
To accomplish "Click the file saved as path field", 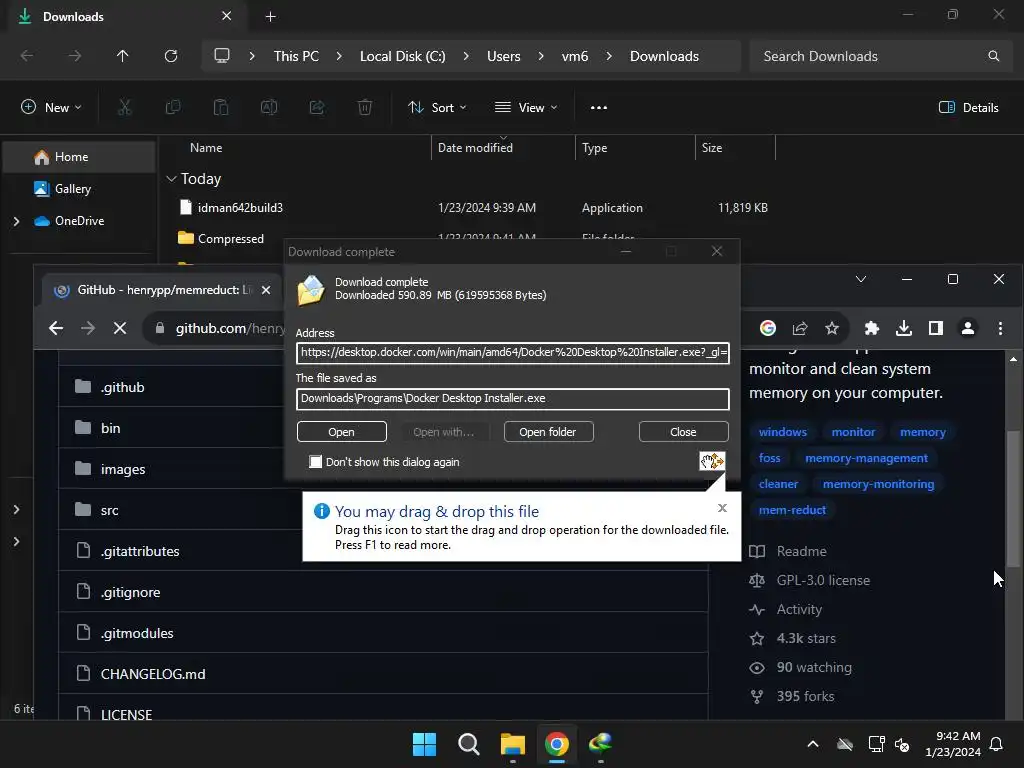I will click(x=513, y=398).
